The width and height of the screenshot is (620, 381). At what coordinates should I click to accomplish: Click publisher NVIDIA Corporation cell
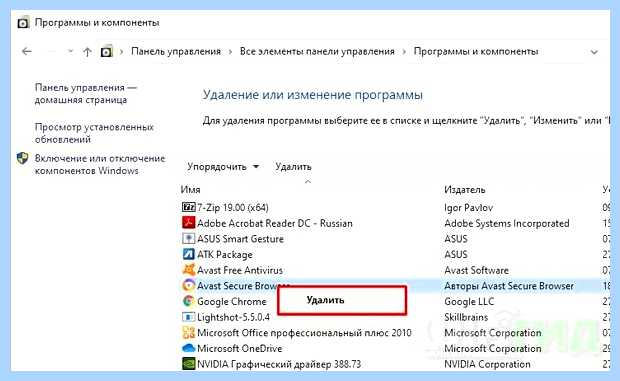pyautogui.click(x=487, y=364)
